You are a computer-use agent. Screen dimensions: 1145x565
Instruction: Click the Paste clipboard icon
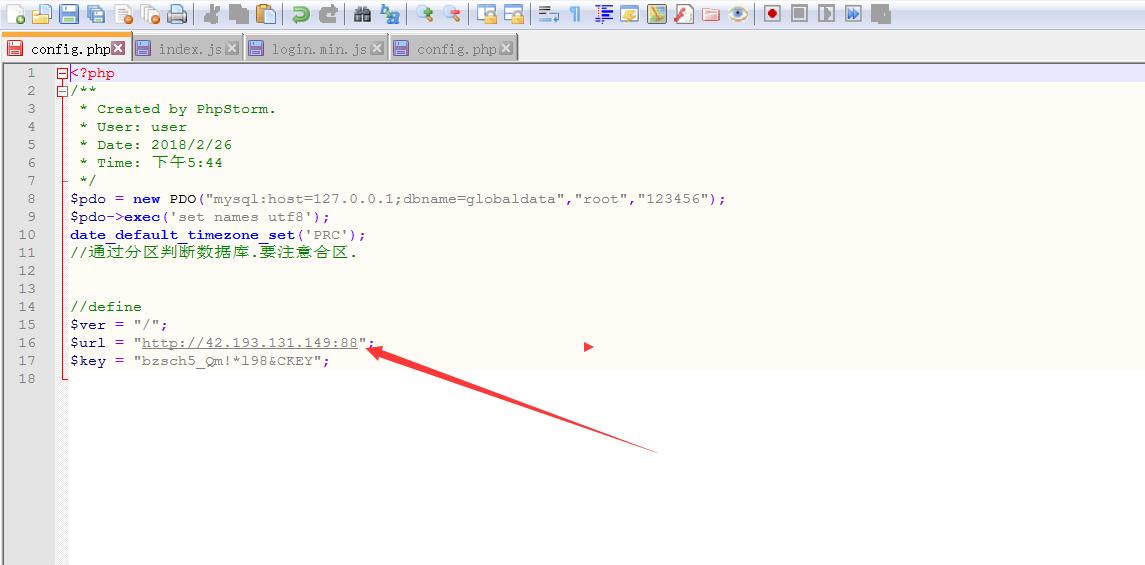click(x=265, y=14)
